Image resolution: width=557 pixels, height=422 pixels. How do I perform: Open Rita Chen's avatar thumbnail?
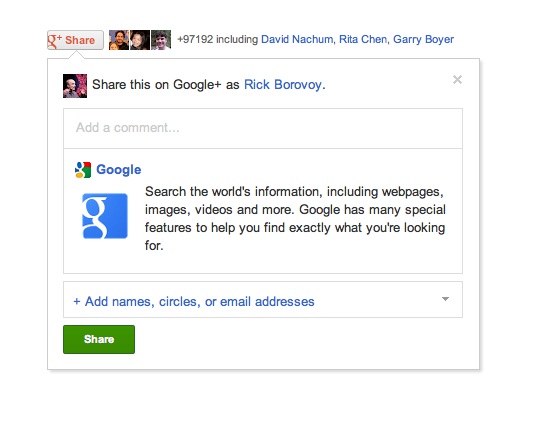click(x=140, y=40)
